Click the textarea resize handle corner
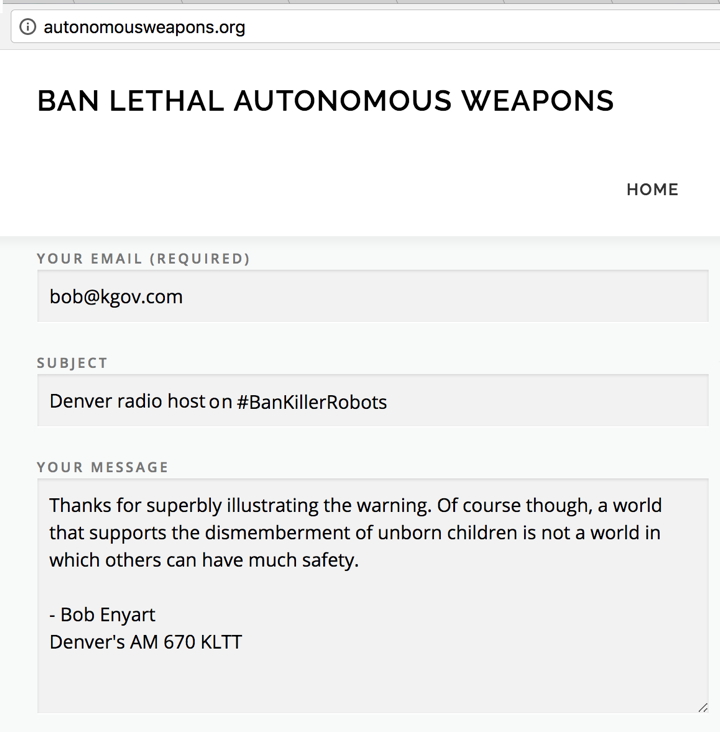 [x=703, y=707]
